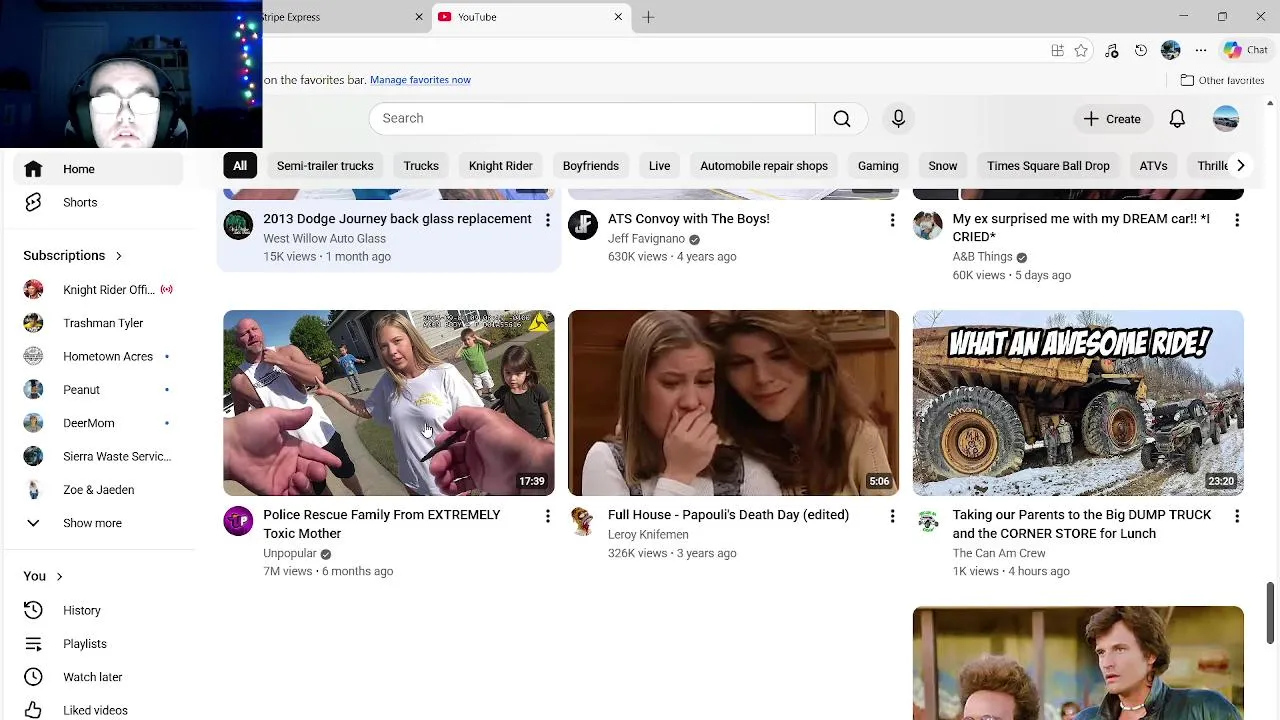Open Shorts in the sidebar

pyautogui.click(x=98, y=202)
